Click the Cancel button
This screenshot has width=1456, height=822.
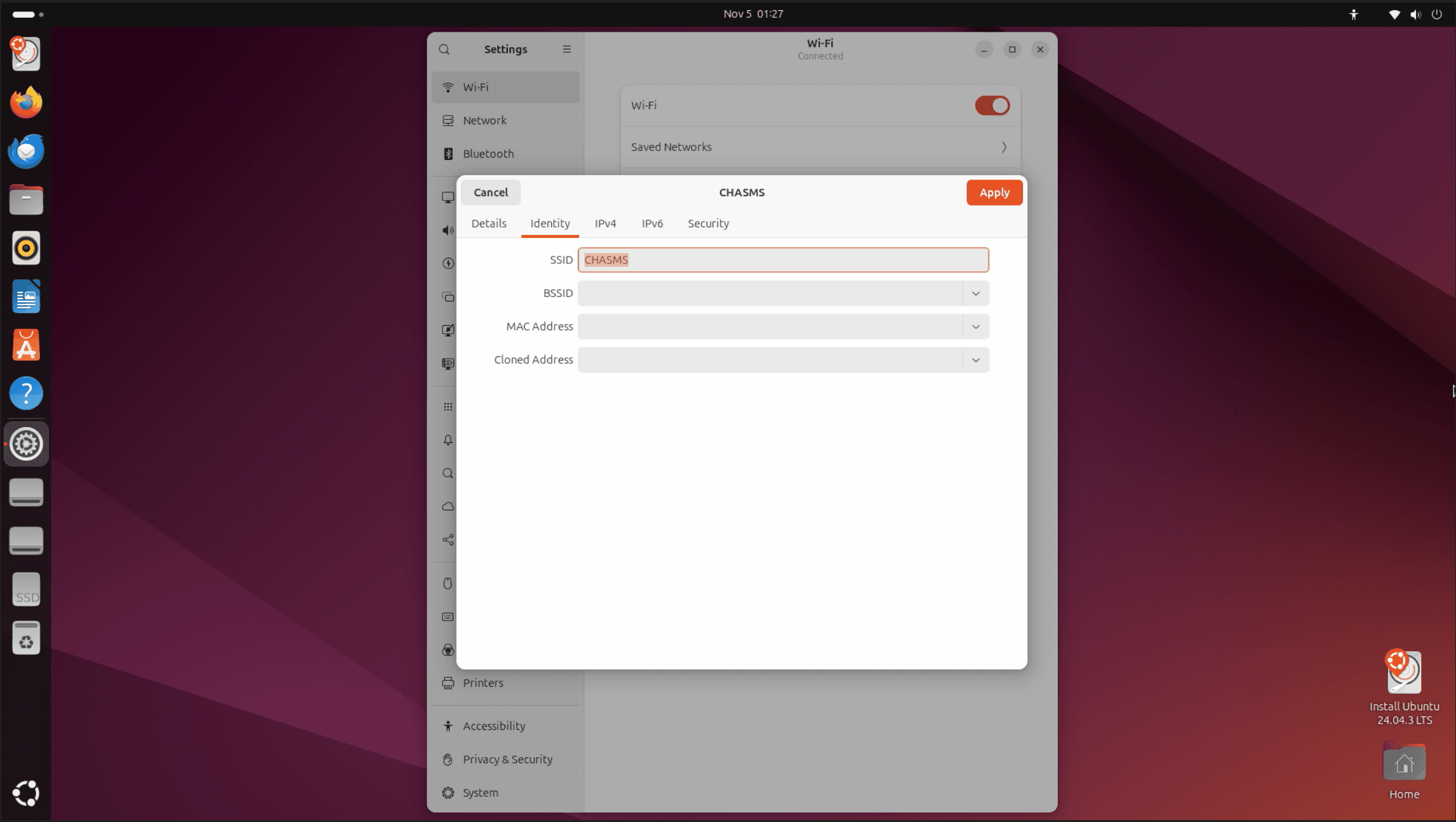(490, 192)
